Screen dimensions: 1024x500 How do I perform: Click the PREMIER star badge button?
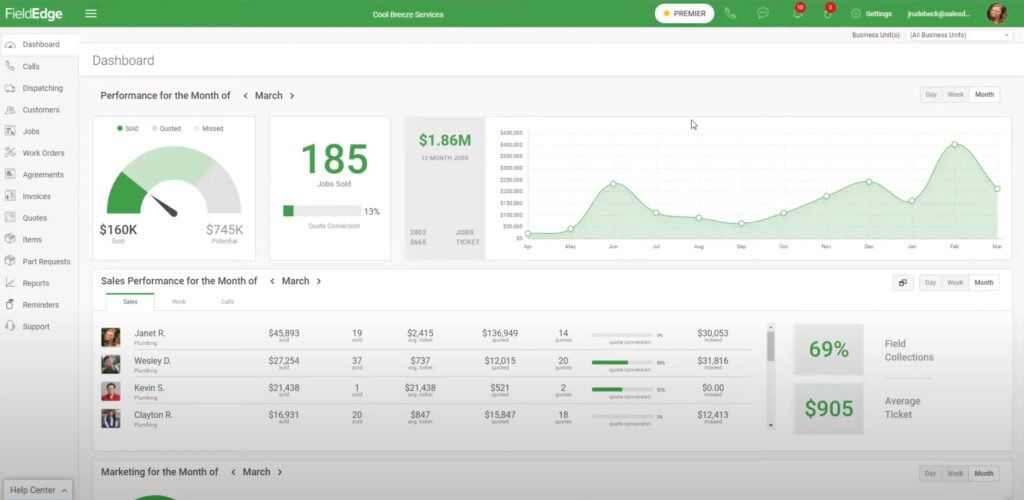[x=684, y=13]
